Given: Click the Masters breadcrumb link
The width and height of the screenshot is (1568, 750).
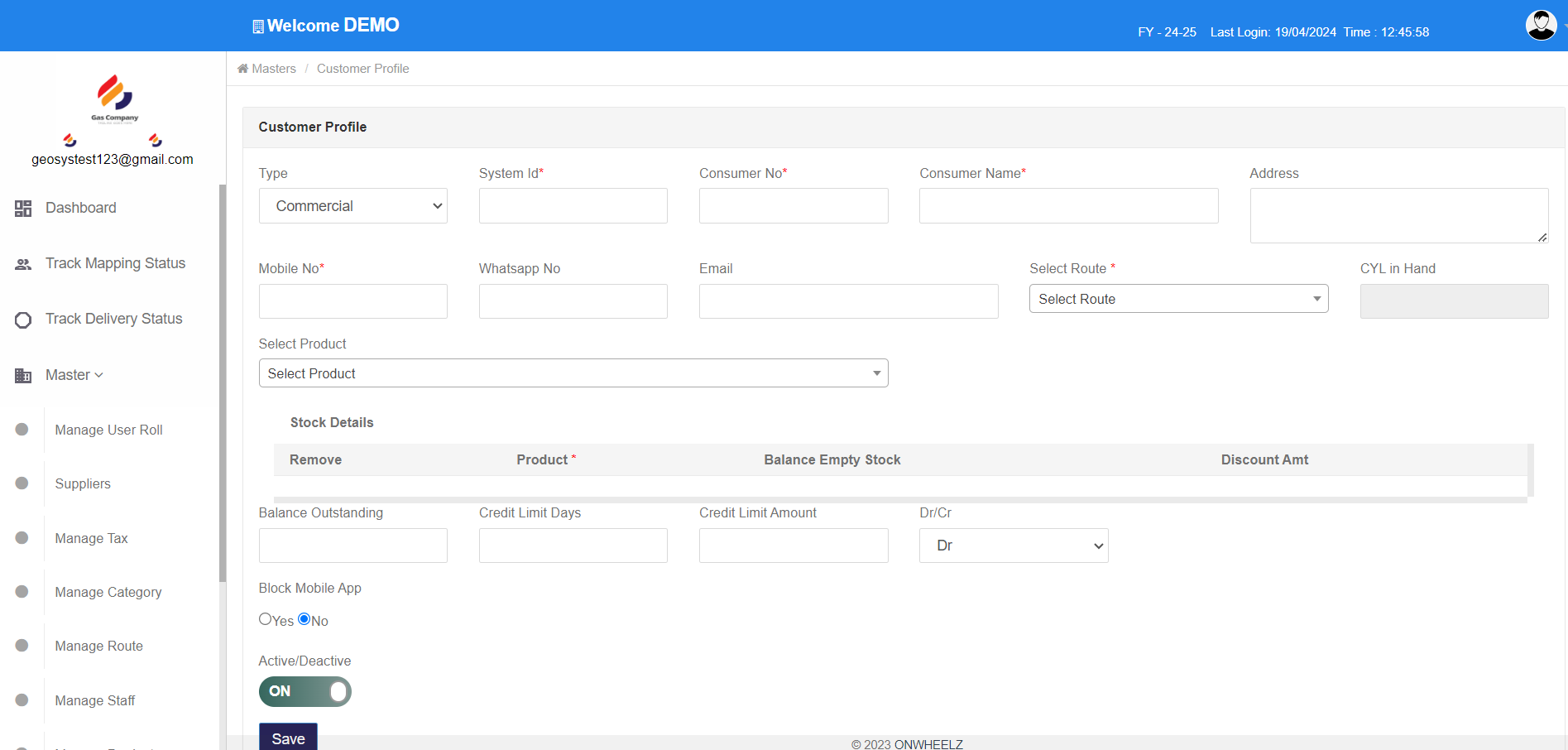Looking at the screenshot, I should [274, 69].
